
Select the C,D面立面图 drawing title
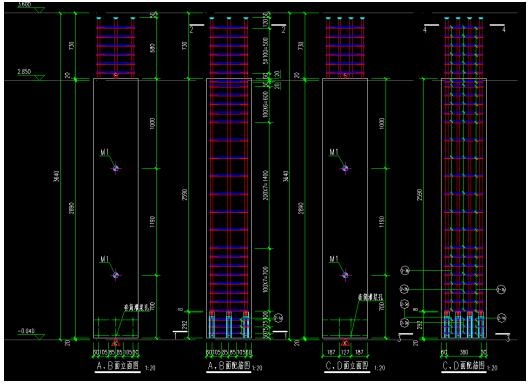(x=346, y=366)
